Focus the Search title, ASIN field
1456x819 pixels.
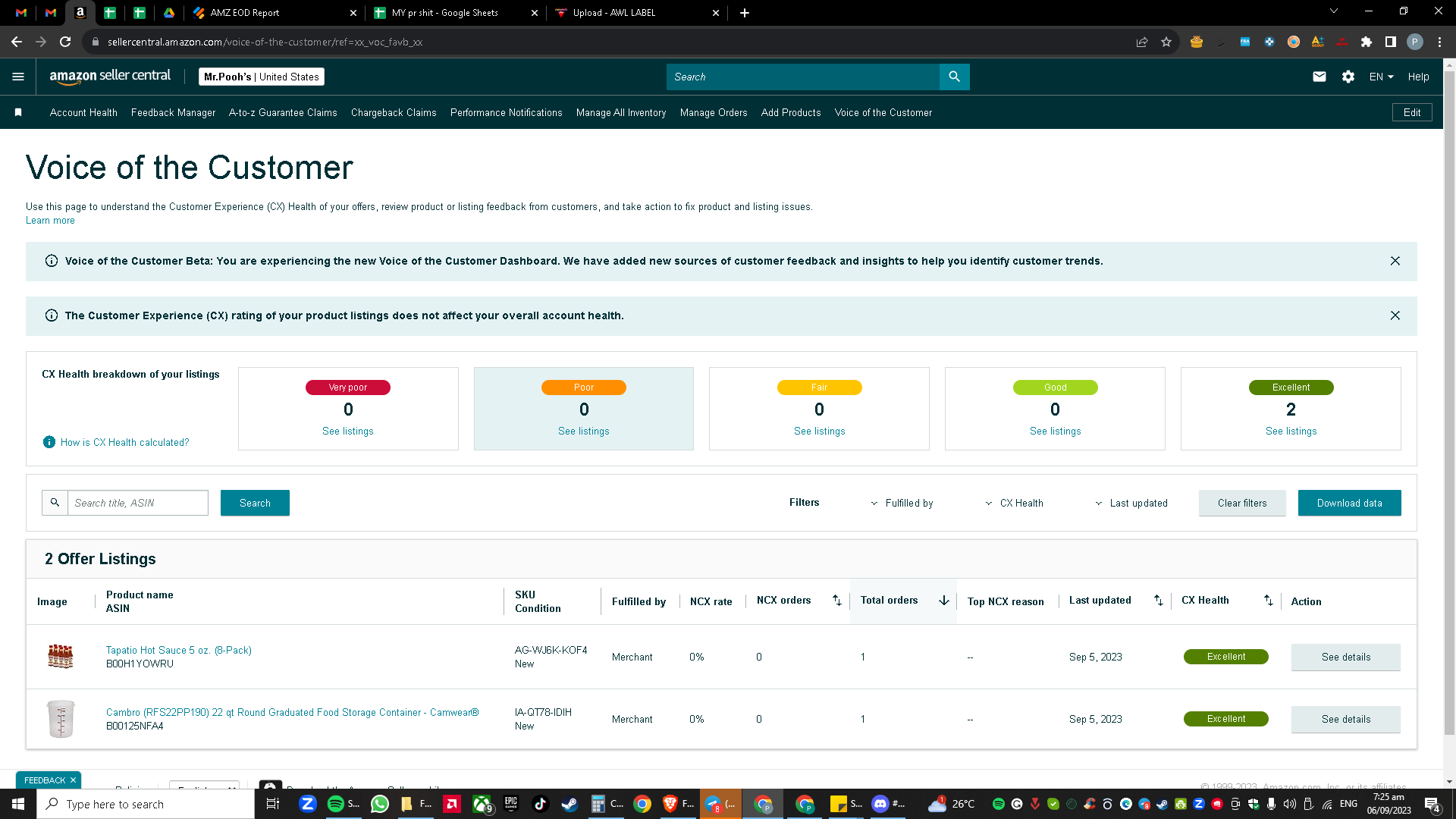[138, 503]
